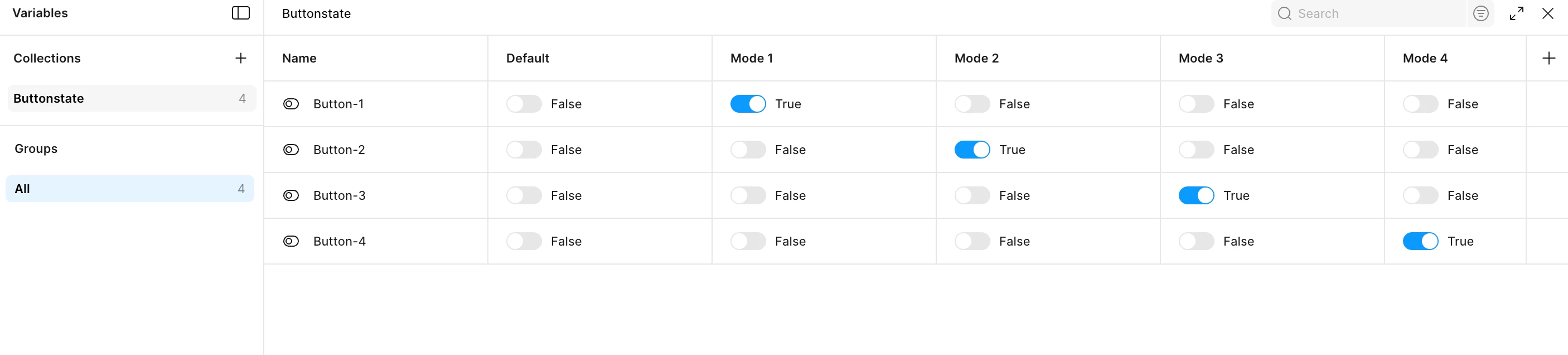Click the Default column header
This screenshot has height=355, width=1568.
527,58
